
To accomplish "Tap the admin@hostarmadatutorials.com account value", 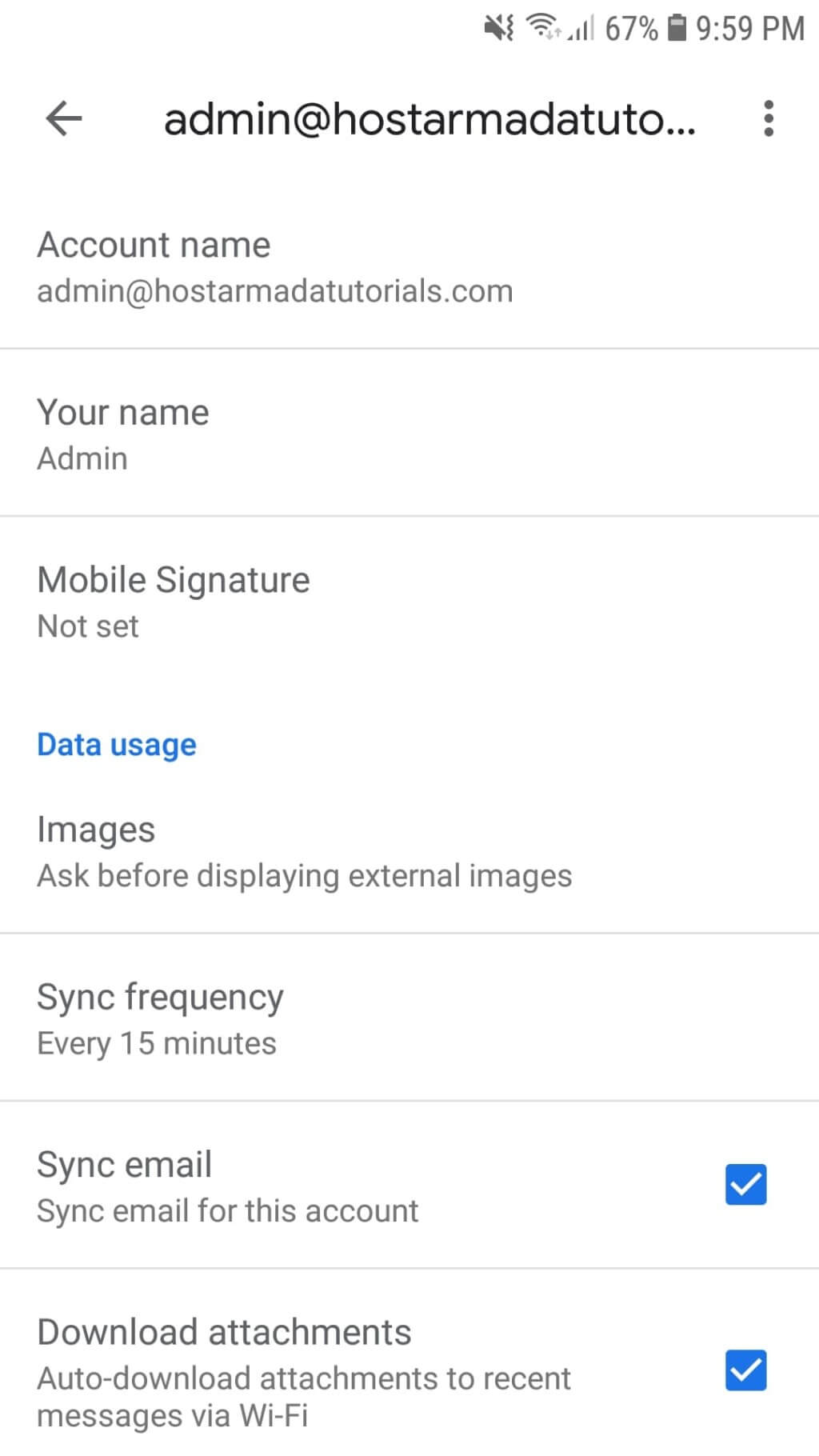I will 274,291.
